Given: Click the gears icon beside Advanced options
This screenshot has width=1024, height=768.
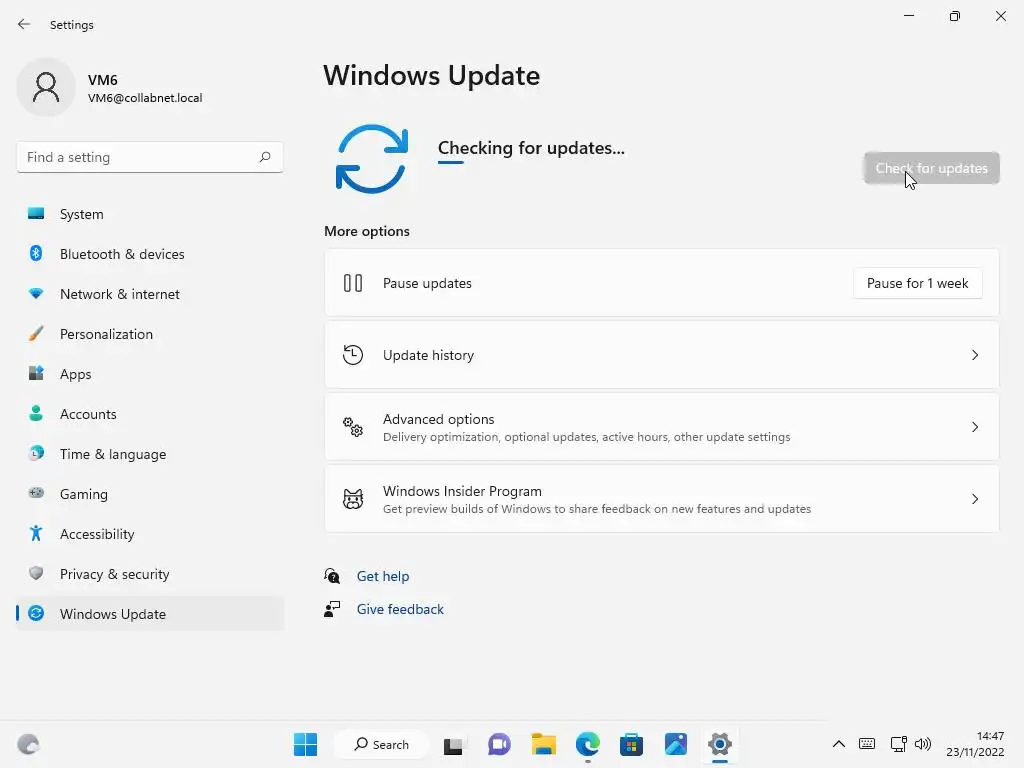Looking at the screenshot, I should (353, 427).
